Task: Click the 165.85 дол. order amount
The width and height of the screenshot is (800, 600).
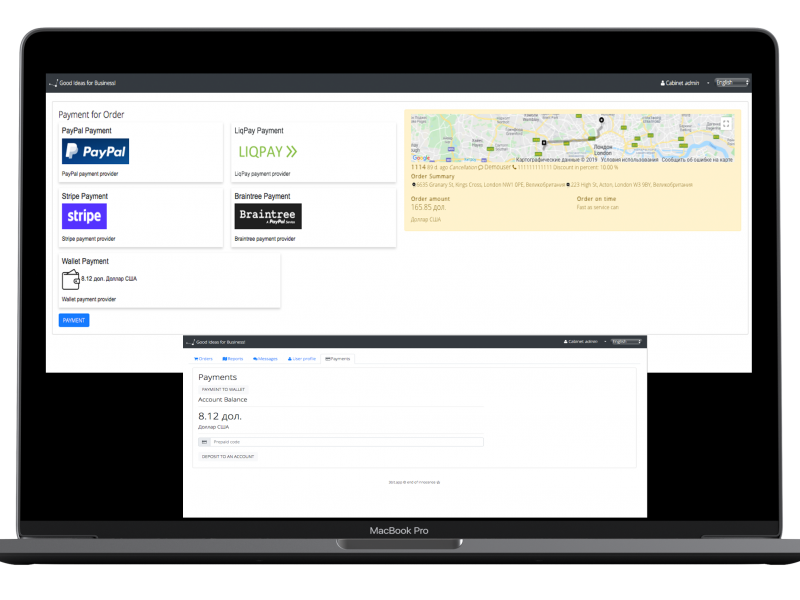Action: click(428, 208)
